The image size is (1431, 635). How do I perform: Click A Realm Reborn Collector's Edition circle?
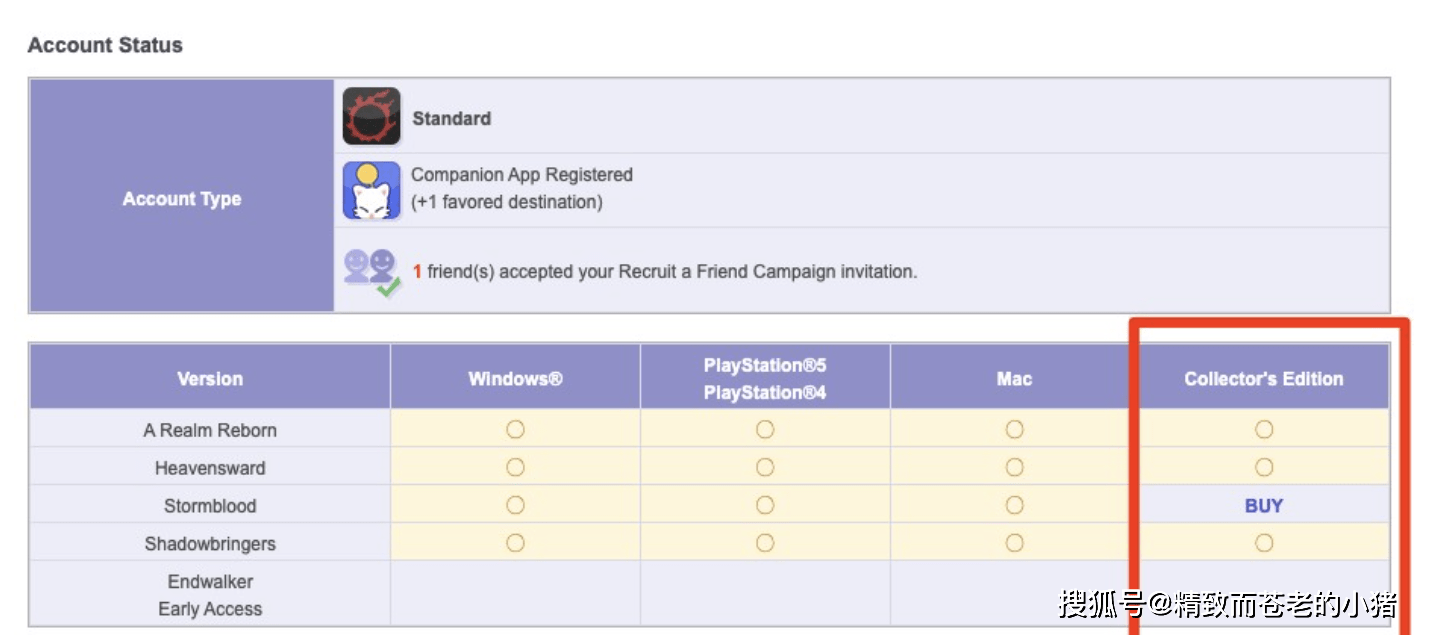coord(1264,429)
